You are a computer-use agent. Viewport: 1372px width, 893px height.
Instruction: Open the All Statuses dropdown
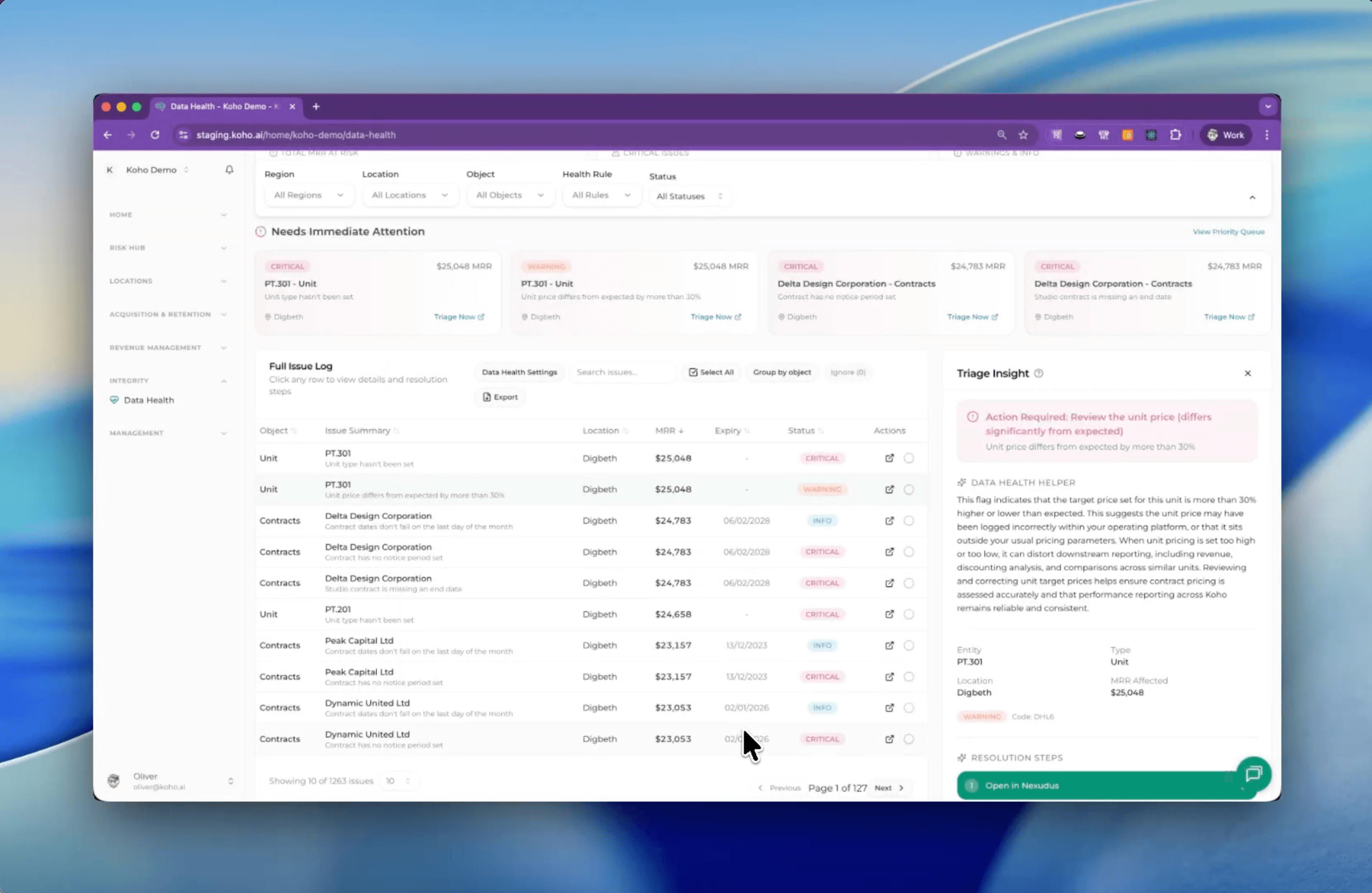pos(689,196)
